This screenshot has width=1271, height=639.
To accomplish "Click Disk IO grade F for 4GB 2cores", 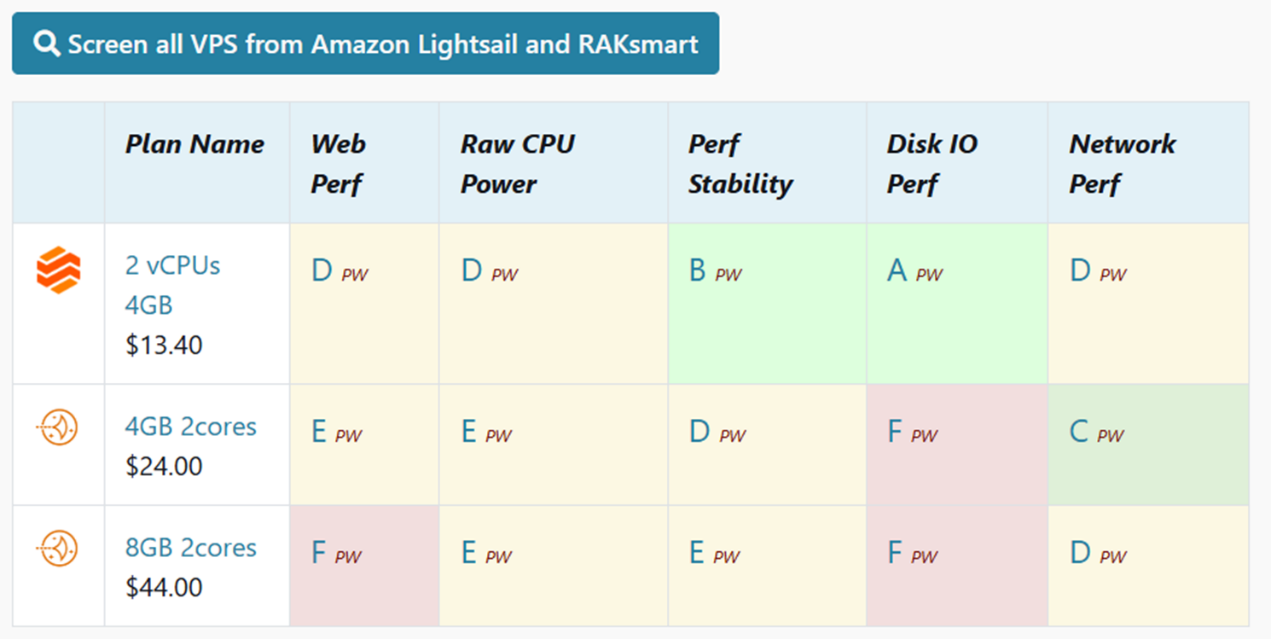I will pos(896,432).
